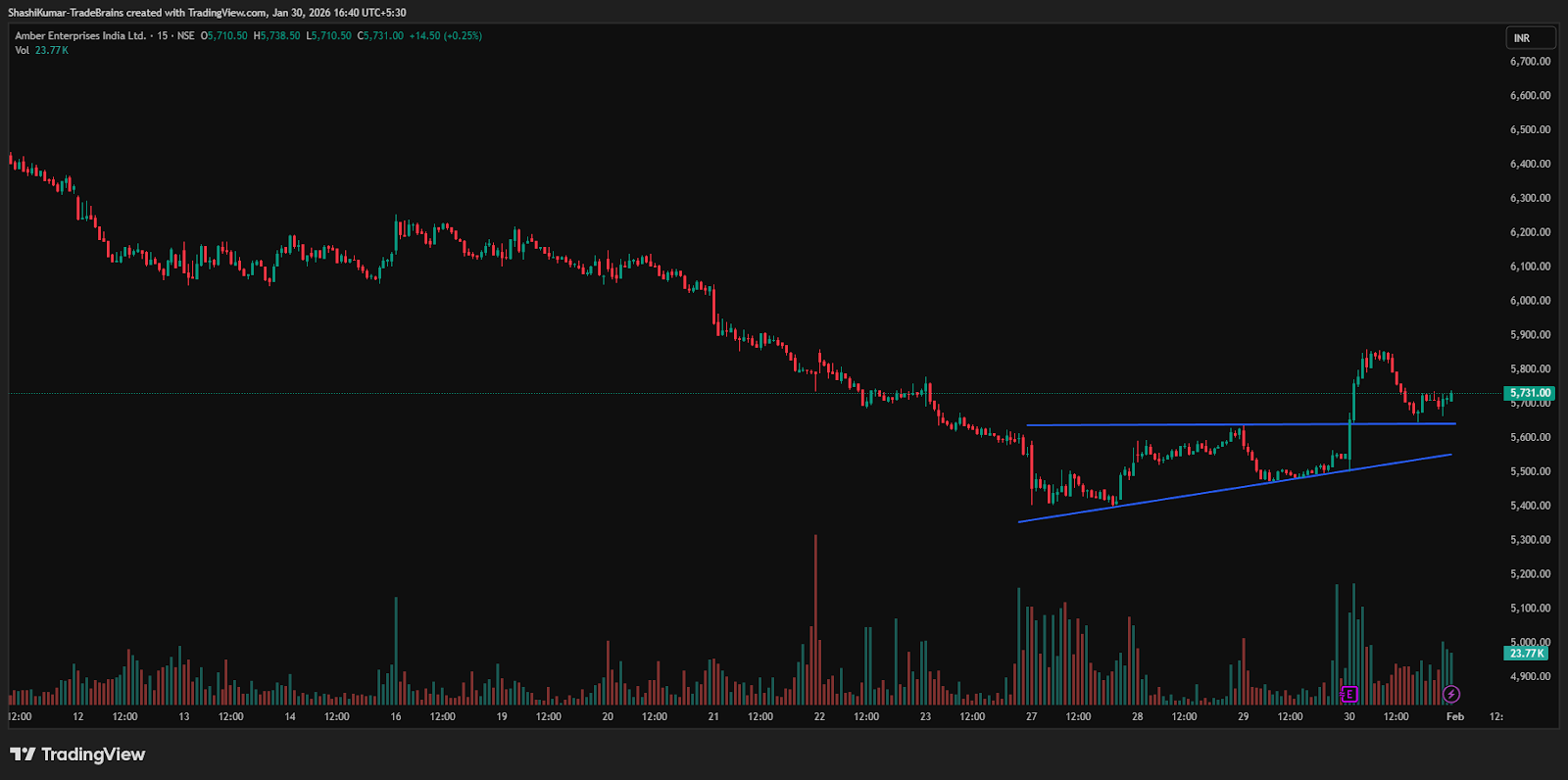Click the 6,700.00 price axis label
This screenshot has height=780, width=1568.
click(1530, 61)
